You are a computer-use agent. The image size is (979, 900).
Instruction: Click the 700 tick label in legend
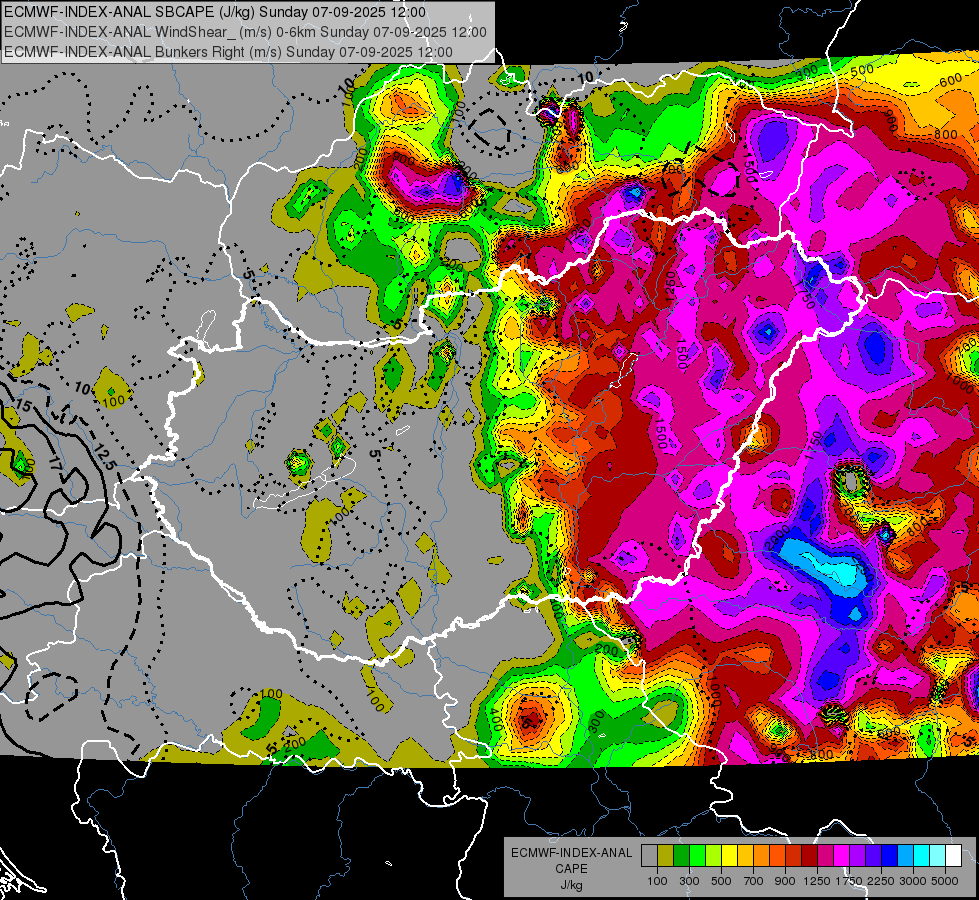[754, 881]
